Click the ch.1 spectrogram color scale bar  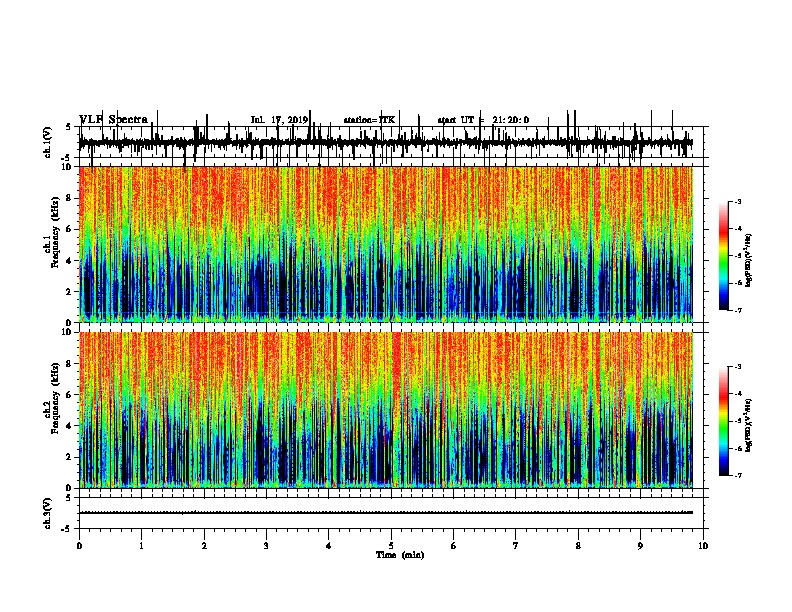[724, 256]
